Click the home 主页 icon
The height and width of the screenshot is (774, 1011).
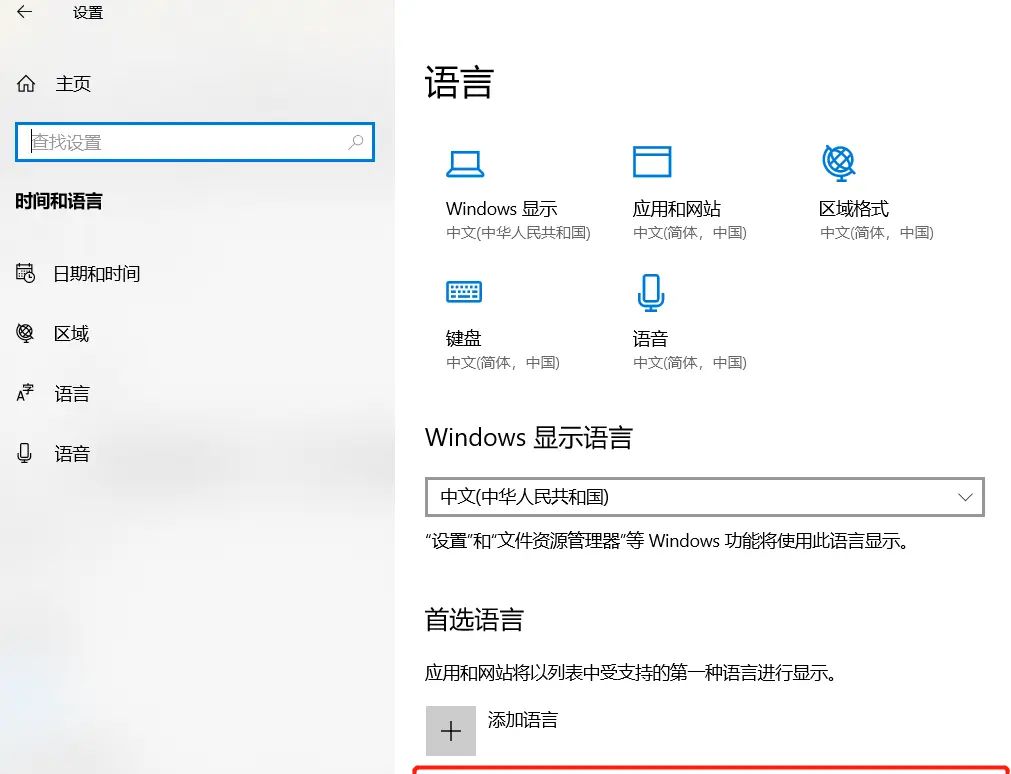pyautogui.click(x=25, y=84)
